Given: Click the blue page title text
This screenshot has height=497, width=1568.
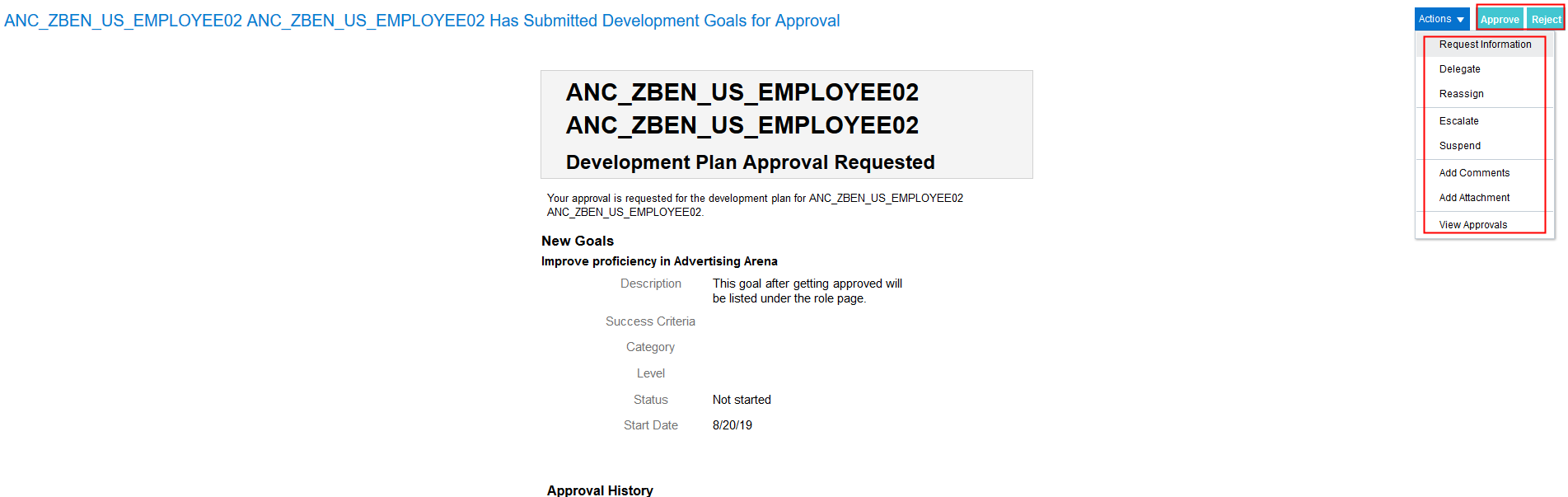Looking at the screenshot, I should (422, 21).
